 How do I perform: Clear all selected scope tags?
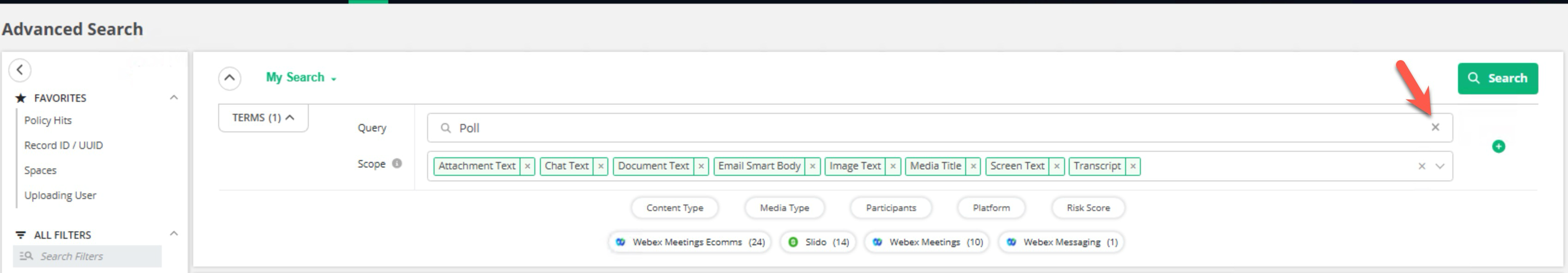click(x=1422, y=167)
